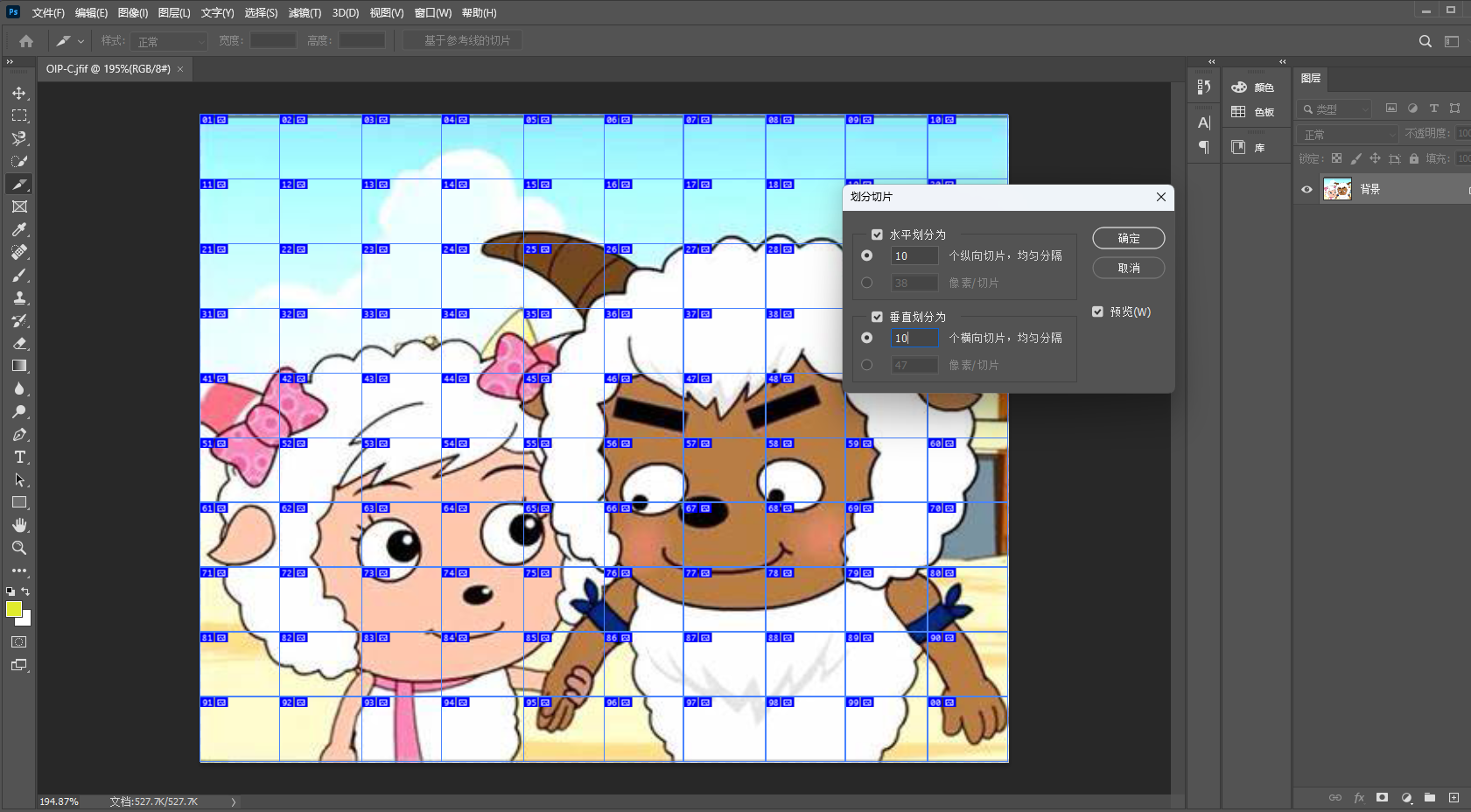Select horizontal 像素/切片 radio with value 38
1471x812 pixels.
click(866, 283)
